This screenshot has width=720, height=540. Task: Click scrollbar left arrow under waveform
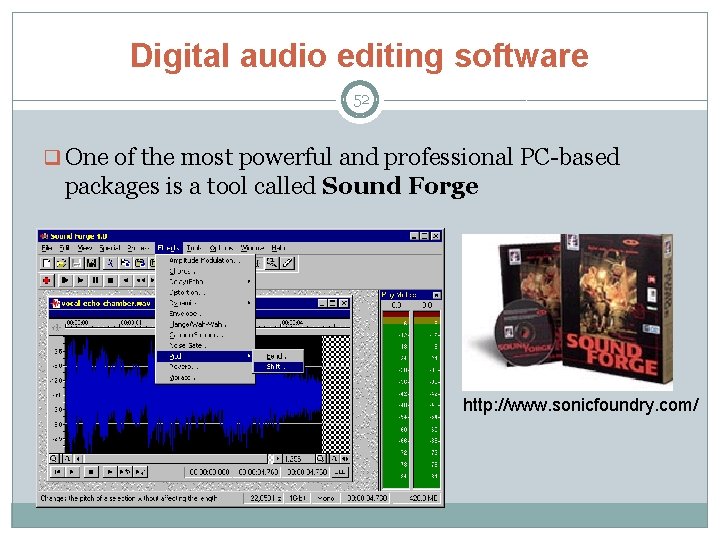[79, 458]
